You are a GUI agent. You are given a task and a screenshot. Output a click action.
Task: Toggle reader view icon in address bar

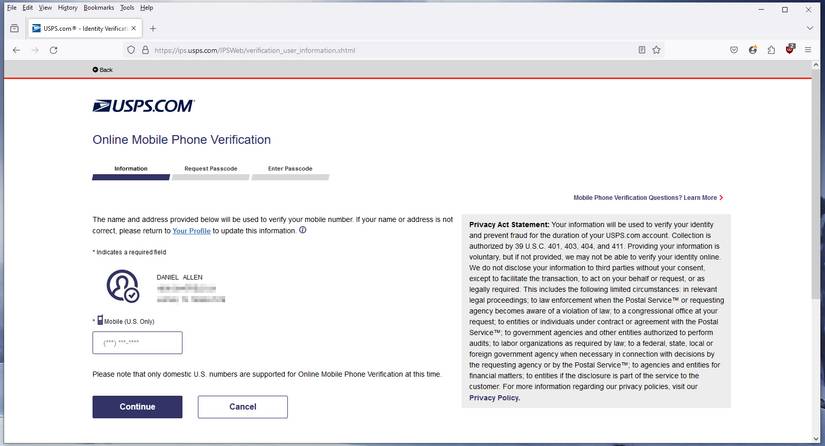[x=641, y=49]
